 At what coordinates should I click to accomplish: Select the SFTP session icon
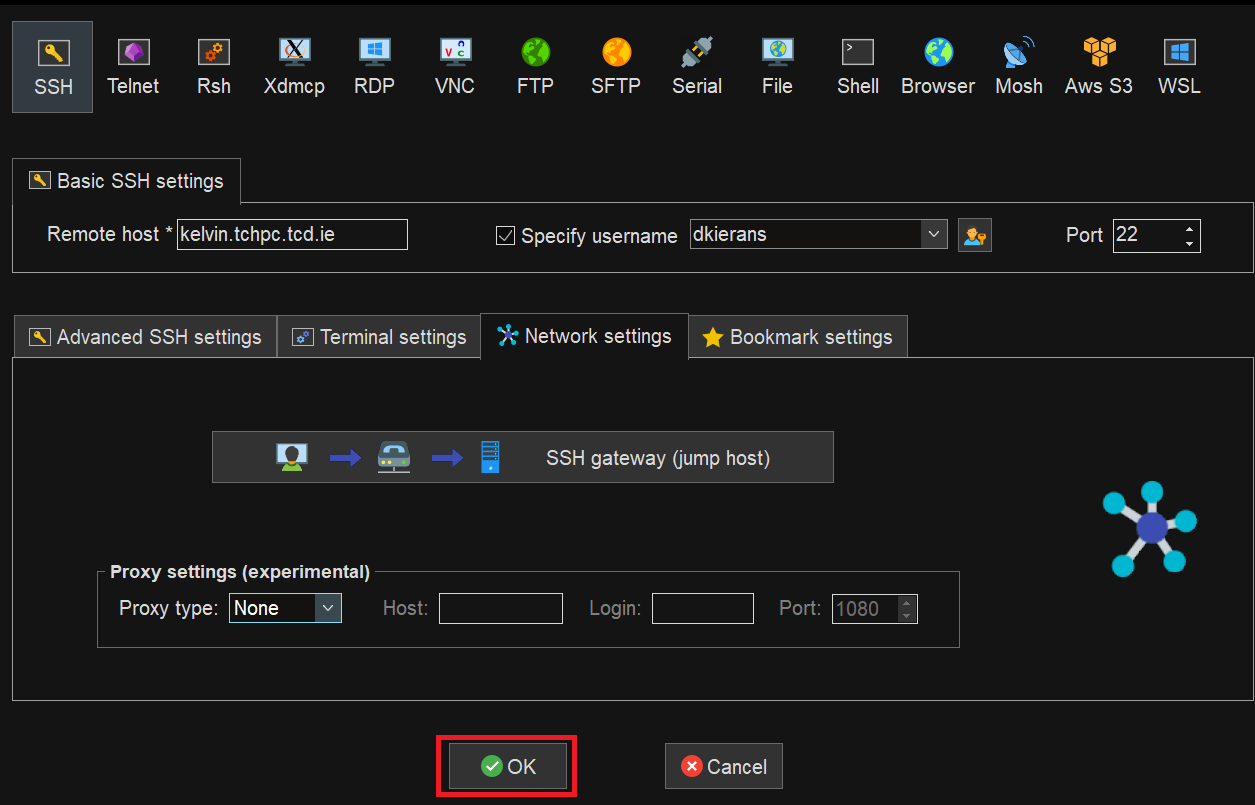click(x=616, y=64)
